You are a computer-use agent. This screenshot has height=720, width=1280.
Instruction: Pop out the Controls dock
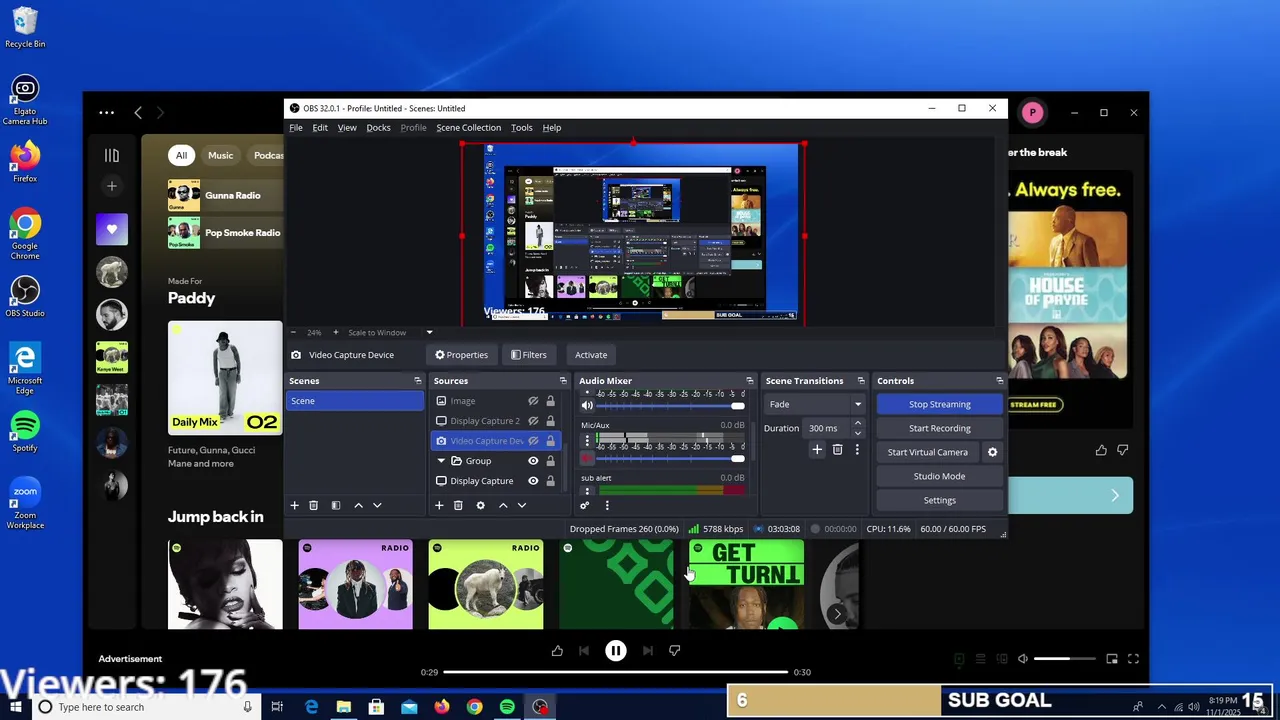(x=999, y=381)
